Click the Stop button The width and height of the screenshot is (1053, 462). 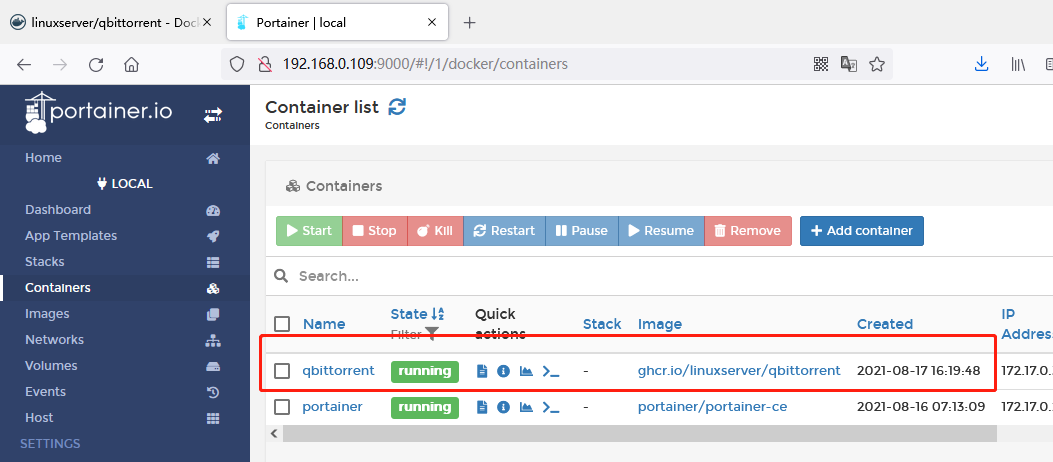[x=375, y=230]
